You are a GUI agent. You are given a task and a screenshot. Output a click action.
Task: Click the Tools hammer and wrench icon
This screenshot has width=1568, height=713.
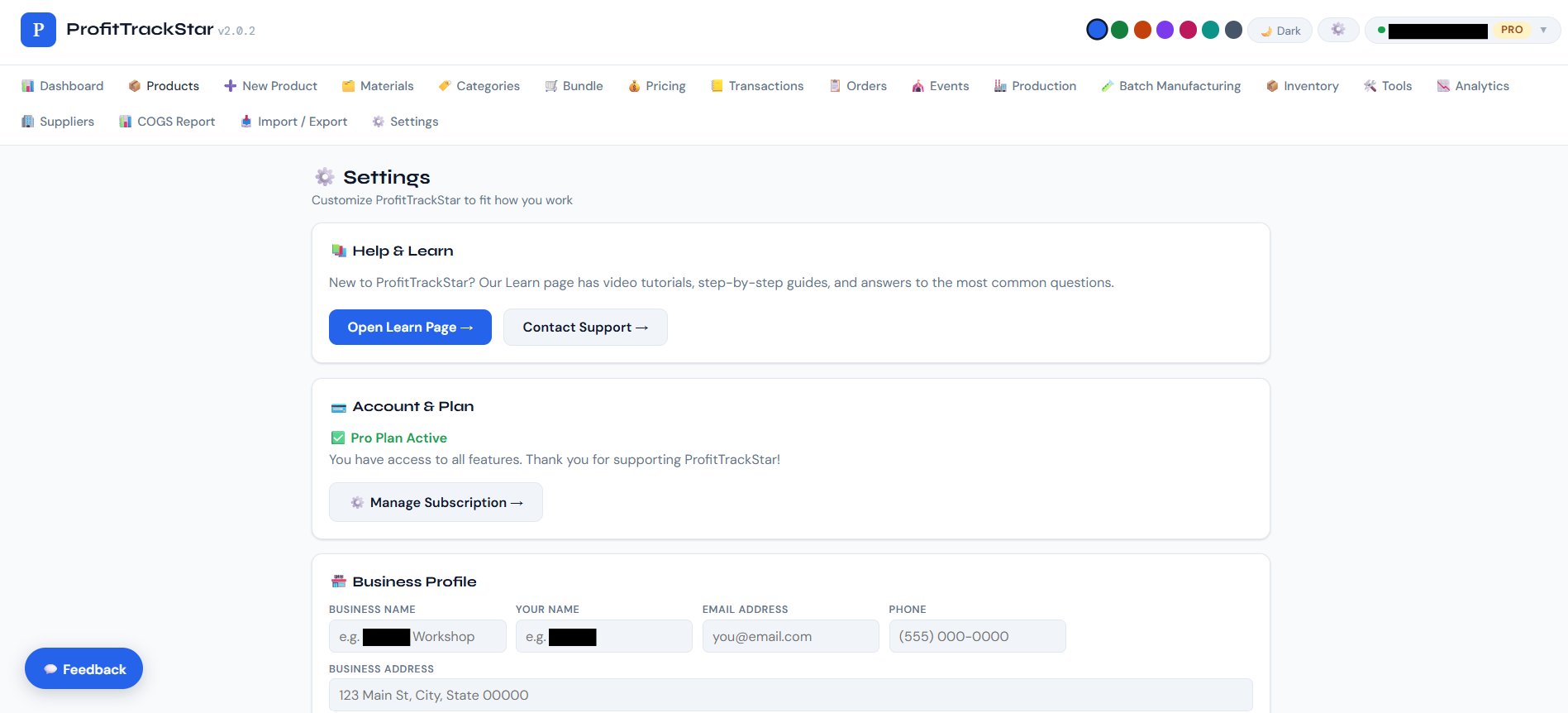tap(1370, 86)
